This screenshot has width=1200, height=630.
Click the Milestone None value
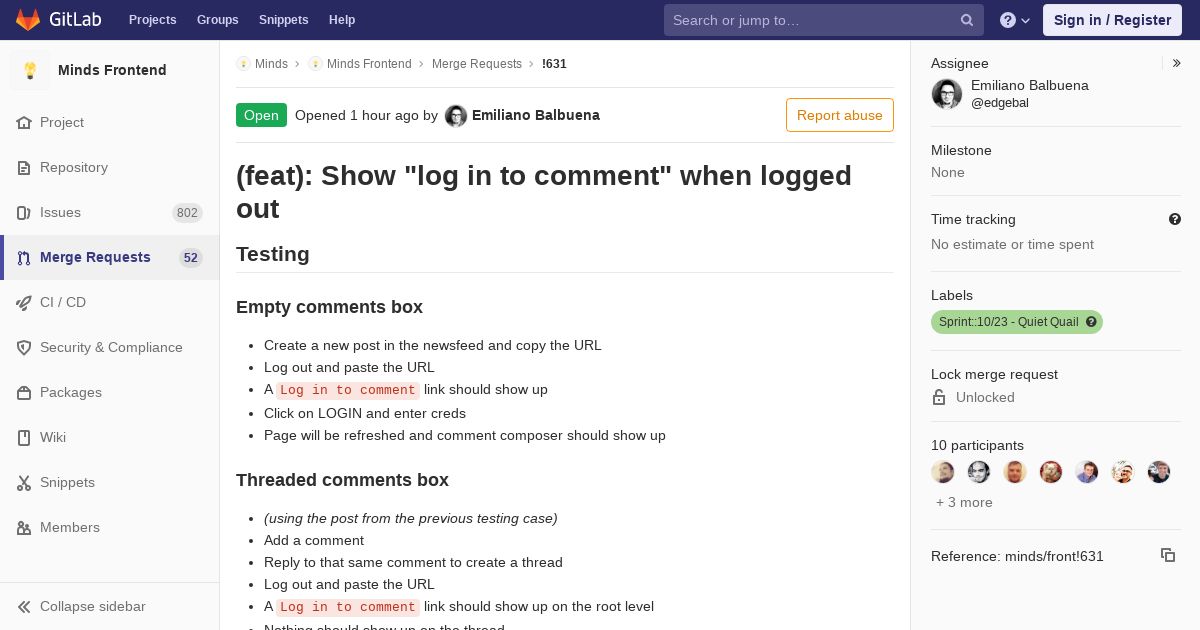(x=948, y=172)
